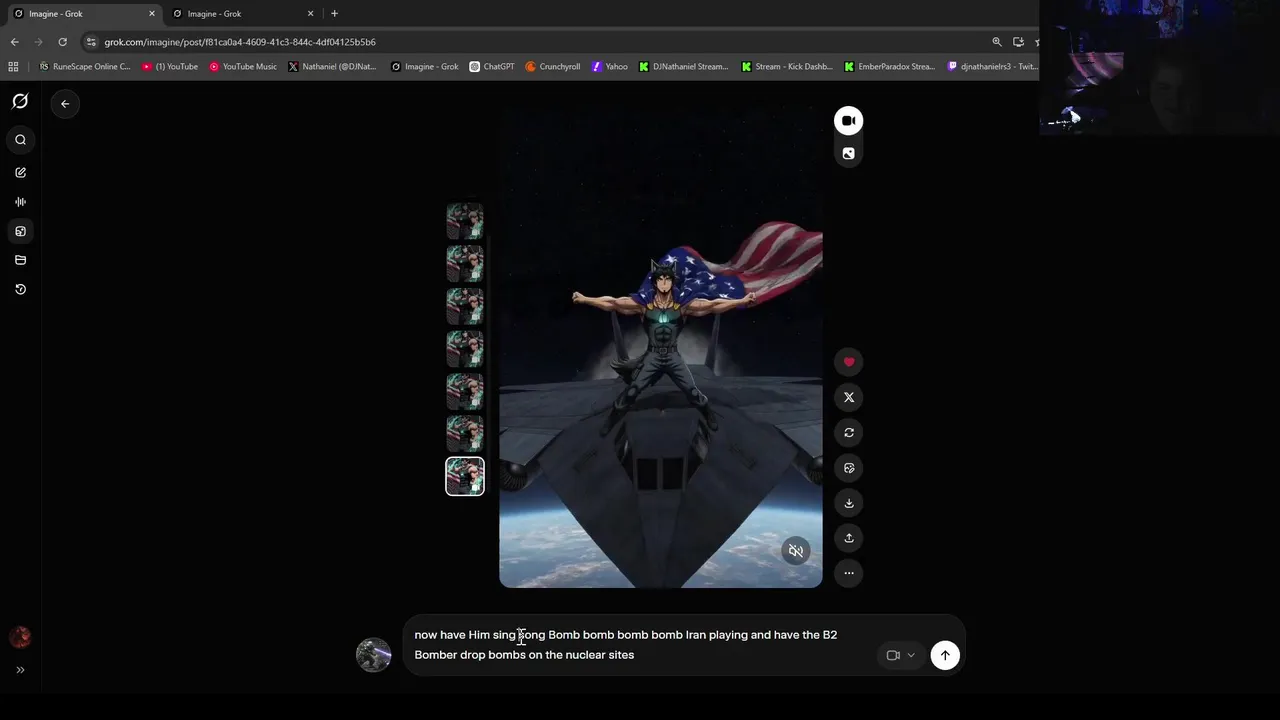Select the sixth video thumbnail in the list
The width and height of the screenshot is (1280, 720).
(x=465, y=434)
